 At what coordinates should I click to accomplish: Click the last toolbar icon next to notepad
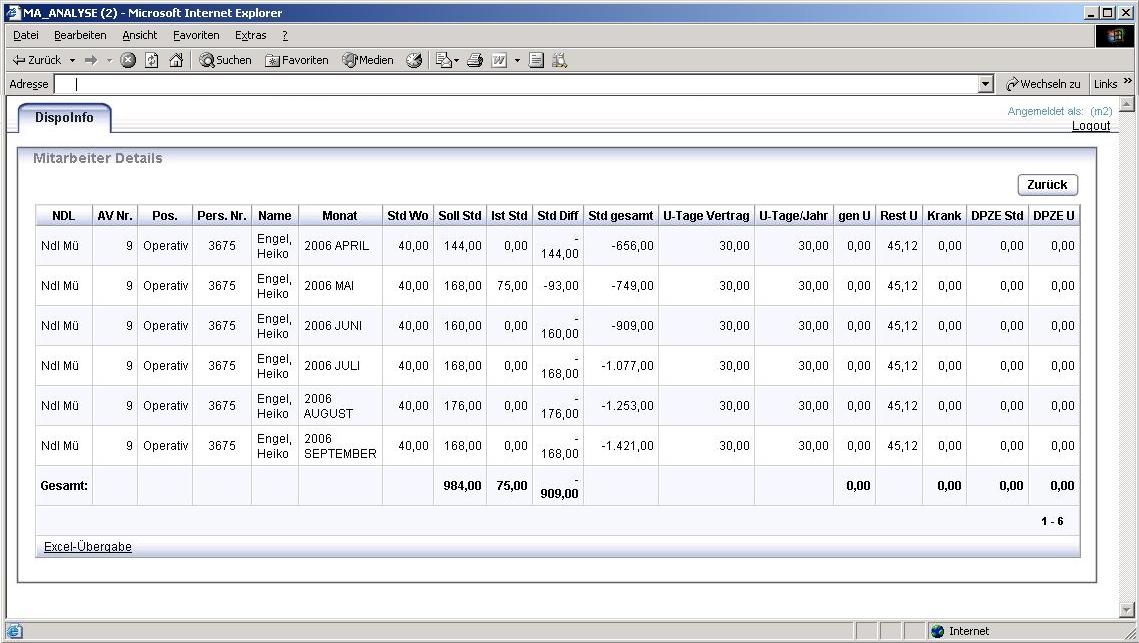(x=559, y=60)
